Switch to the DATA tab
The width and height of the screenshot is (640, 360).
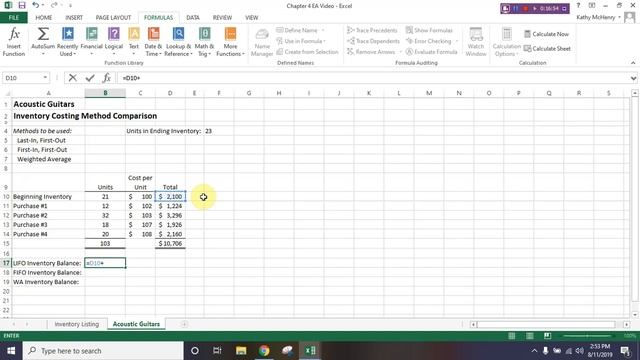click(x=193, y=18)
